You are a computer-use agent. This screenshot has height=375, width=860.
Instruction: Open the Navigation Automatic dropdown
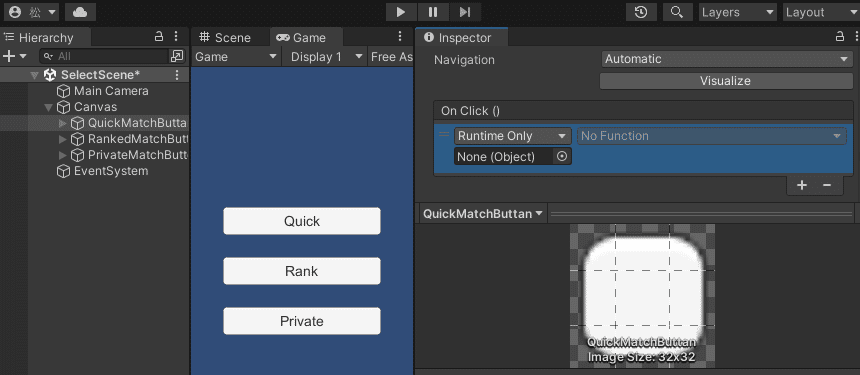(726, 59)
